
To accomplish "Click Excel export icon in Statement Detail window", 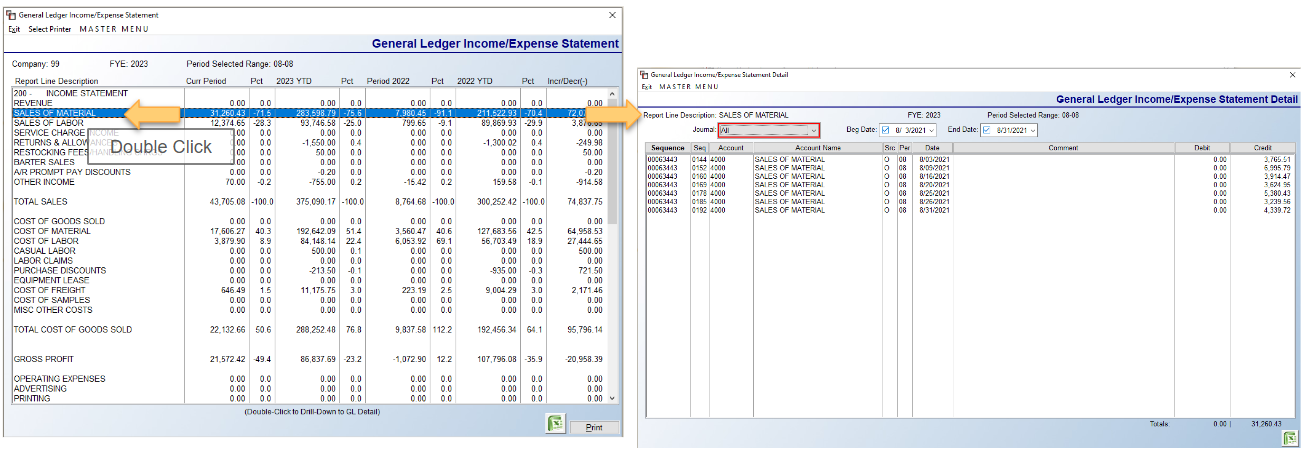I will click(1291, 437).
